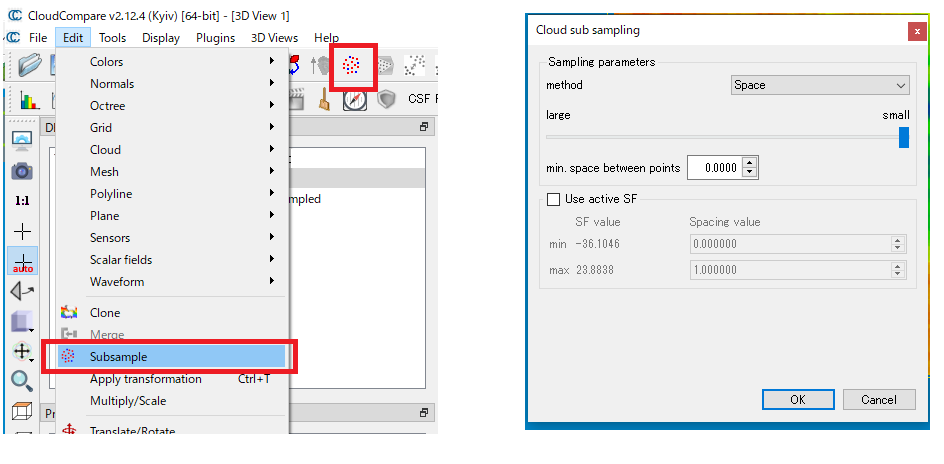Open the four-arrow move mode dropdown icon
Screen dimensions: 944x464
coord(22,351)
